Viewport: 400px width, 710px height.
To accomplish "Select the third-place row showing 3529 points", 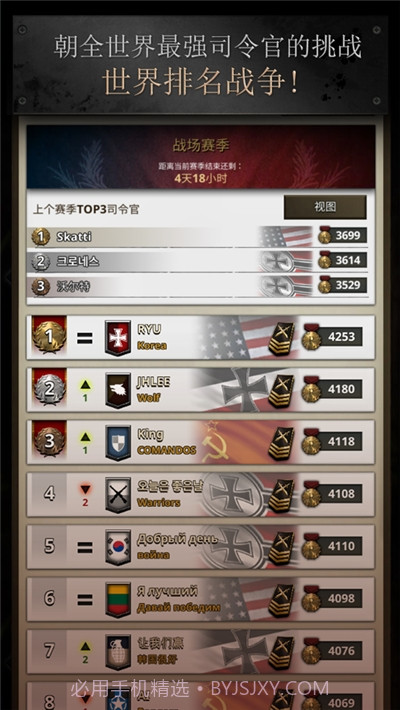I will (199, 286).
